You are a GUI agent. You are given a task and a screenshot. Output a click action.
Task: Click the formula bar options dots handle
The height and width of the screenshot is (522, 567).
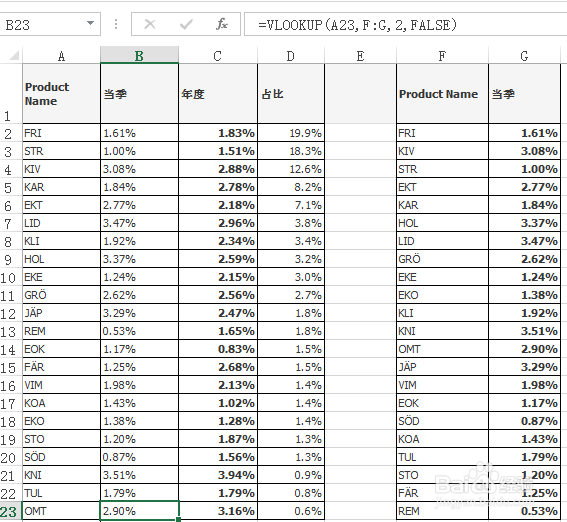click(x=116, y=24)
